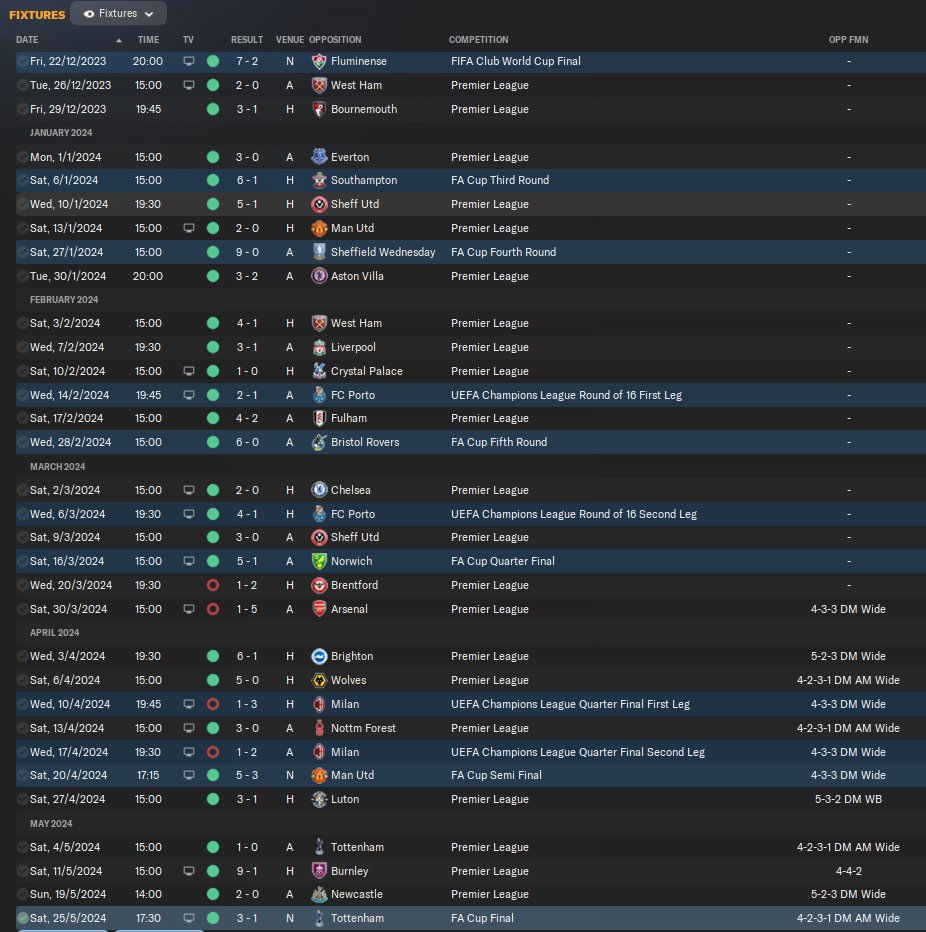Sort by the Time column header
Screen dimensions: 926x932
click(x=148, y=40)
